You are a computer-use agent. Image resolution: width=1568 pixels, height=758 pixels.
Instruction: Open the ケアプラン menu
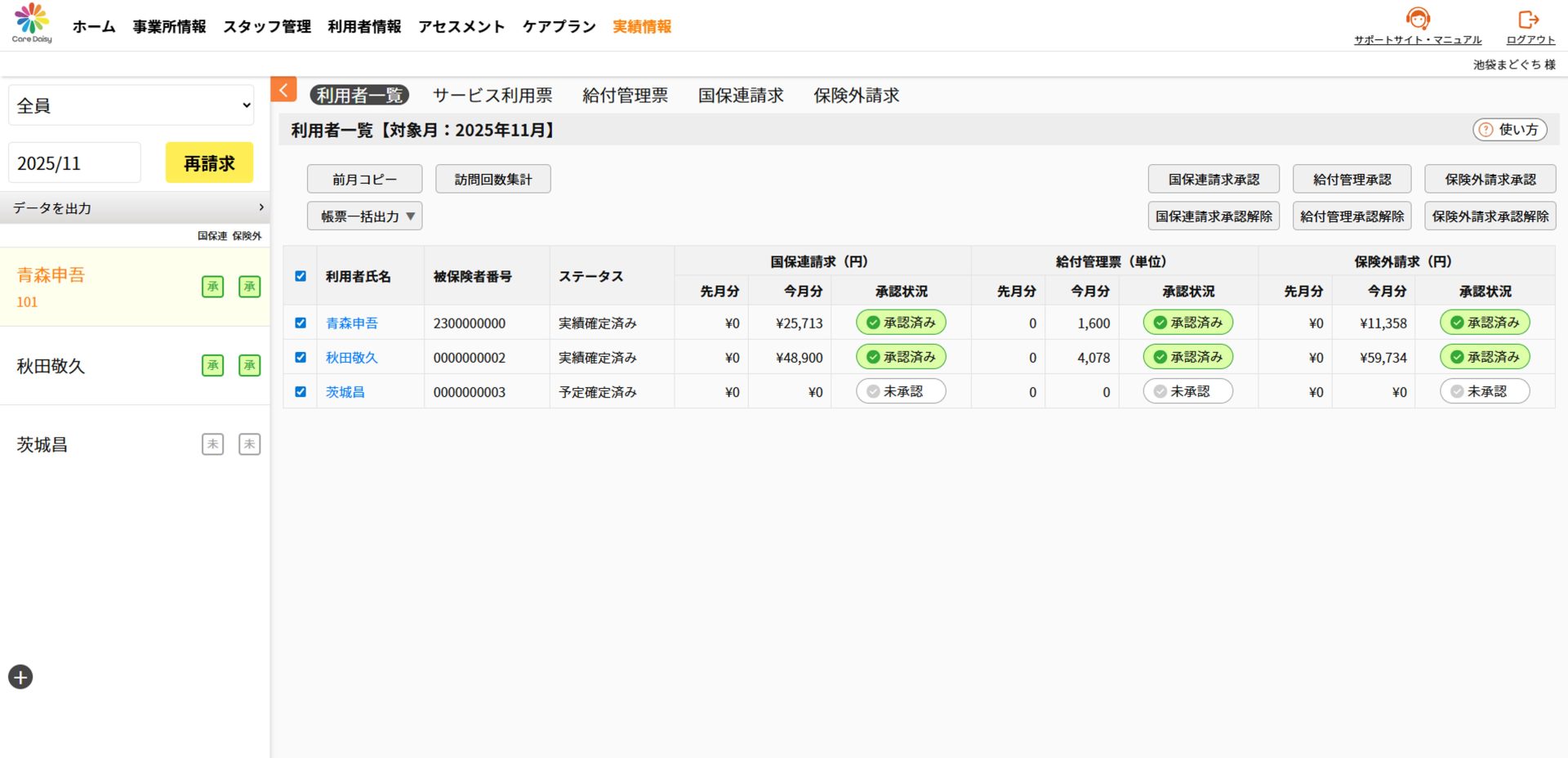(559, 27)
